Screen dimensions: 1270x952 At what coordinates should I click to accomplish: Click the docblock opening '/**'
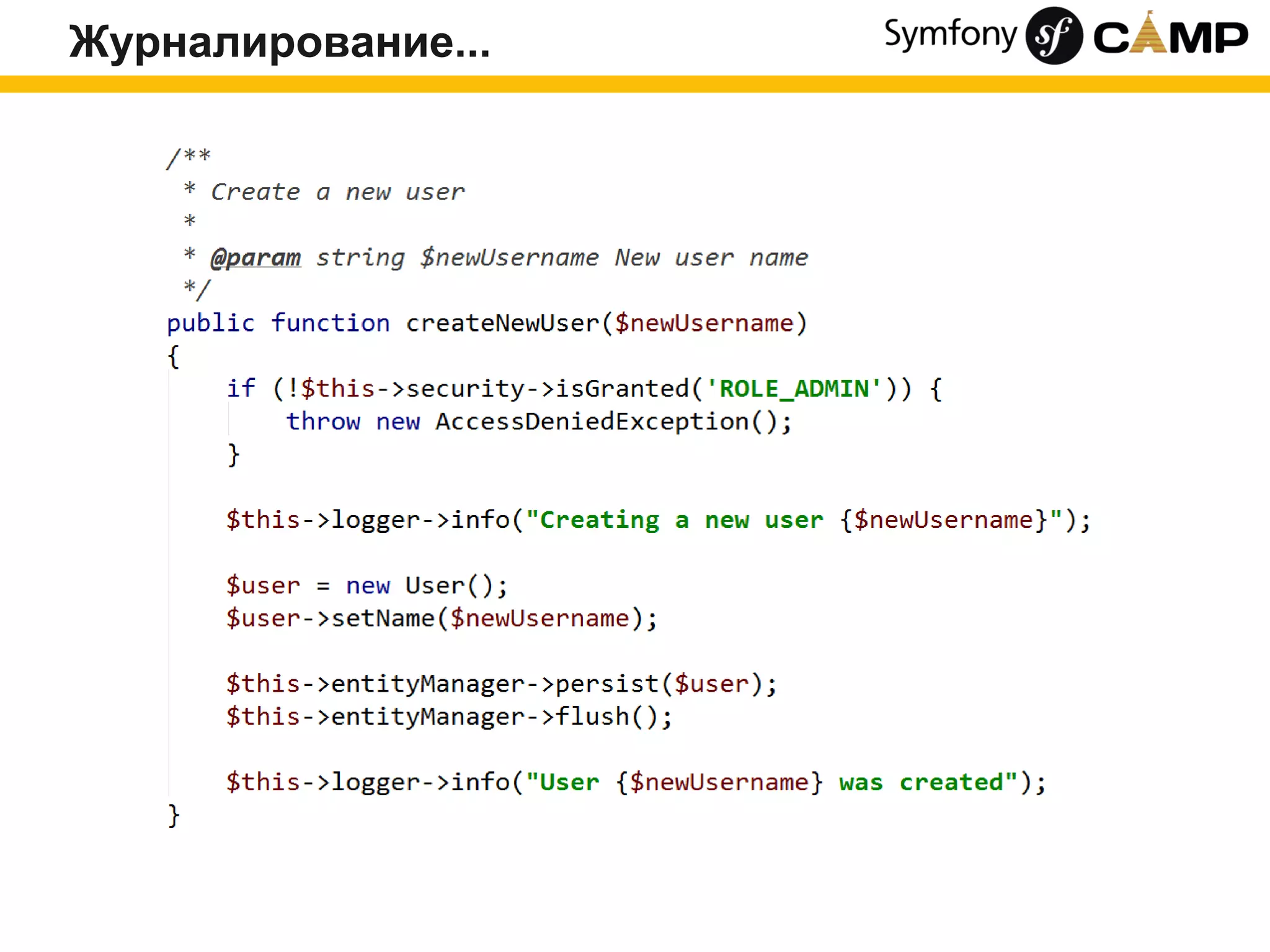[x=189, y=158]
